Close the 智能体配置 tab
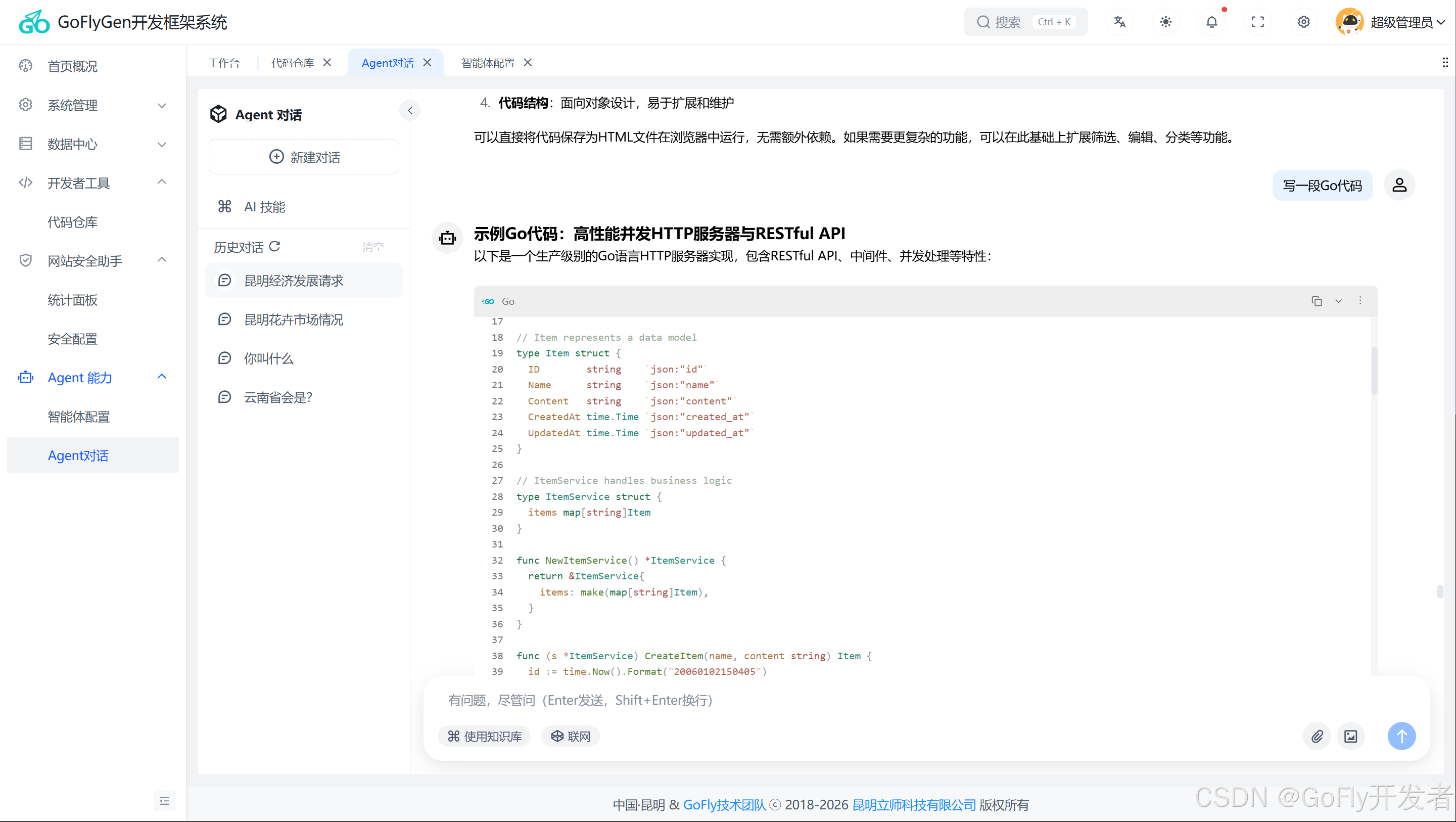Image resolution: width=1456 pixels, height=822 pixels. pyautogui.click(x=528, y=63)
